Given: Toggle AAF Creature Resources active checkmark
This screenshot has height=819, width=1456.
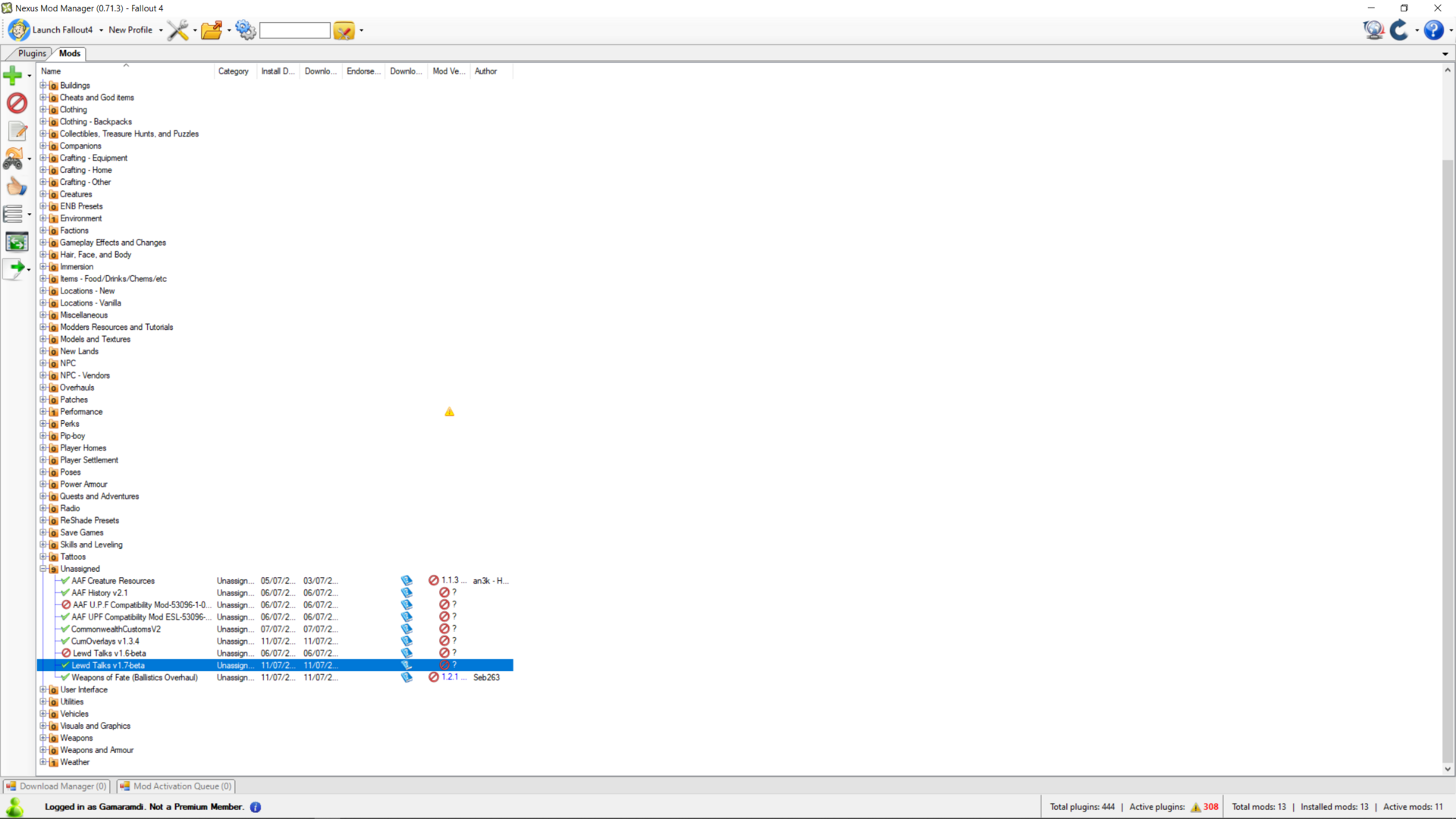Looking at the screenshot, I should [x=65, y=581].
